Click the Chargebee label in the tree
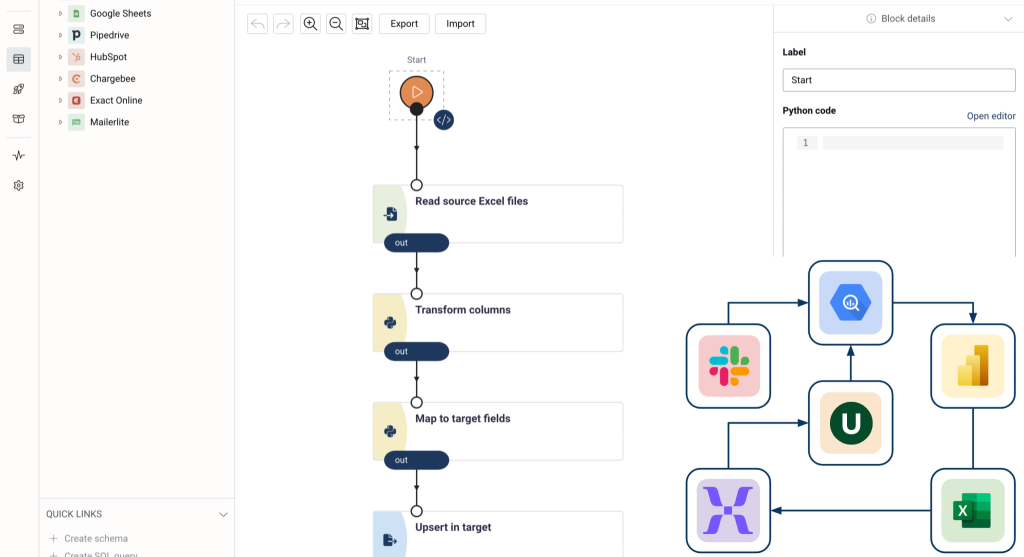The image size is (1024, 557). click(x=112, y=78)
